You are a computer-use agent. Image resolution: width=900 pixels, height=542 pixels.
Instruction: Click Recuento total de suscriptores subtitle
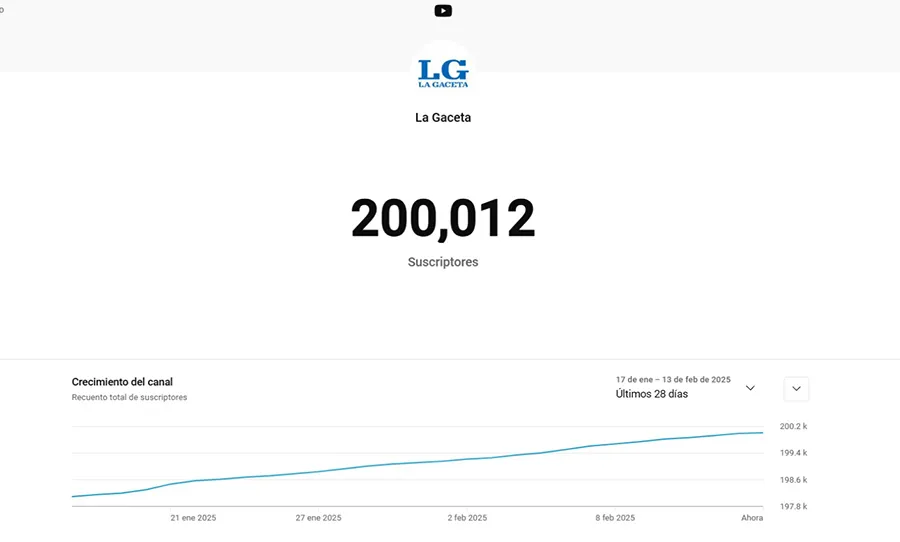[129, 397]
